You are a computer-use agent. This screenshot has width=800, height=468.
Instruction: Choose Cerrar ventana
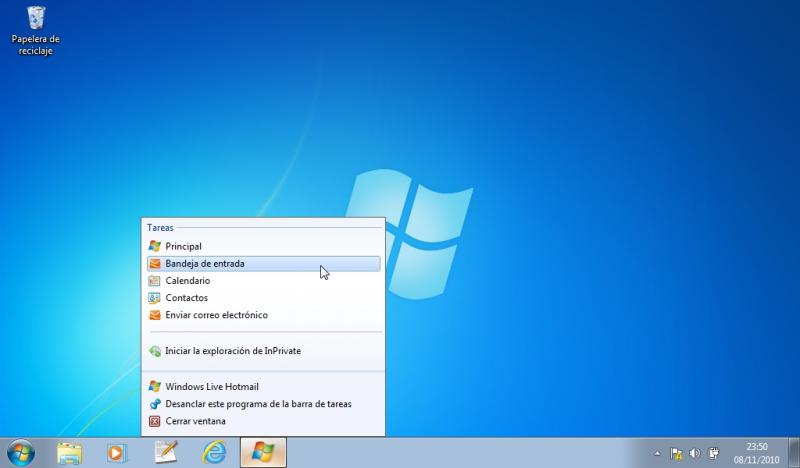[263, 422]
